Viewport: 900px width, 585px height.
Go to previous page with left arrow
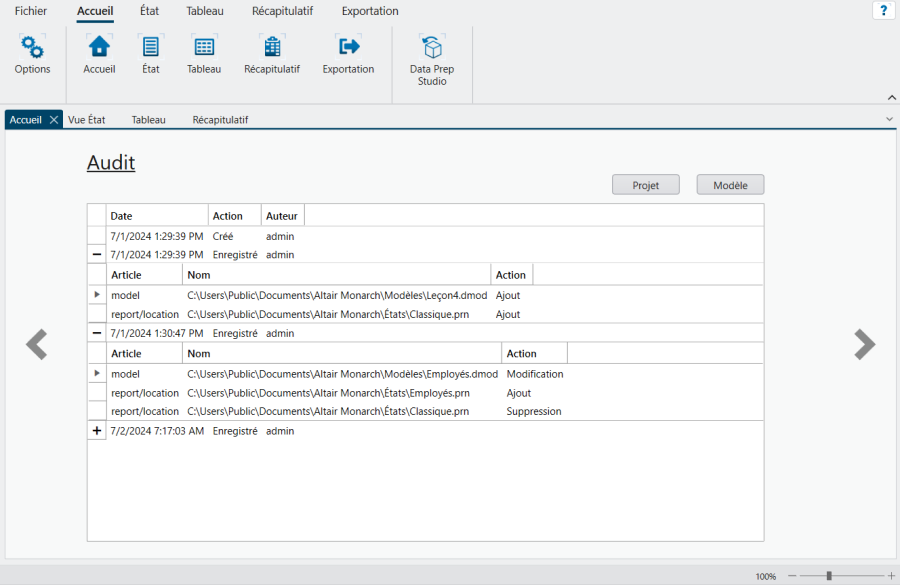tap(37, 344)
